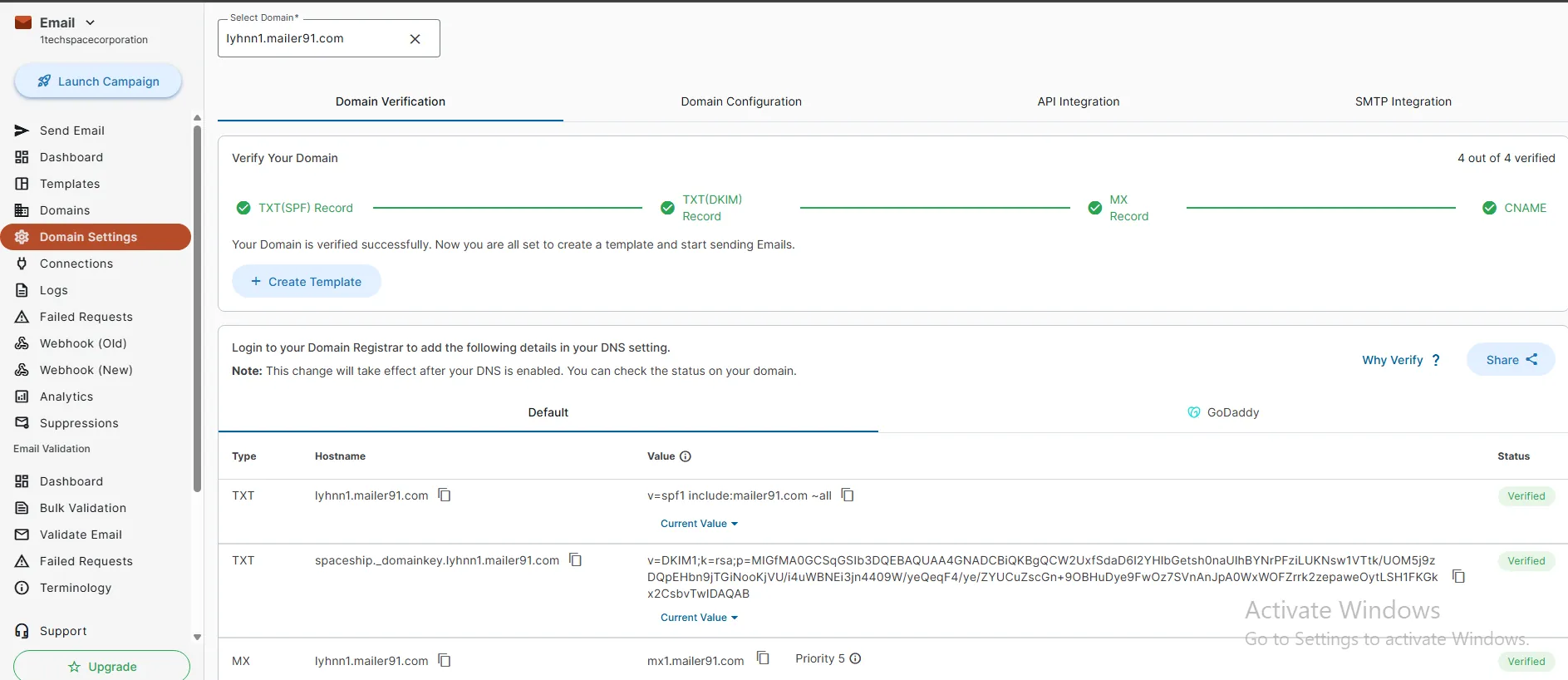Click the Launch Campaign button
This screenshot has height=680, width=1568.
(98, 81)
